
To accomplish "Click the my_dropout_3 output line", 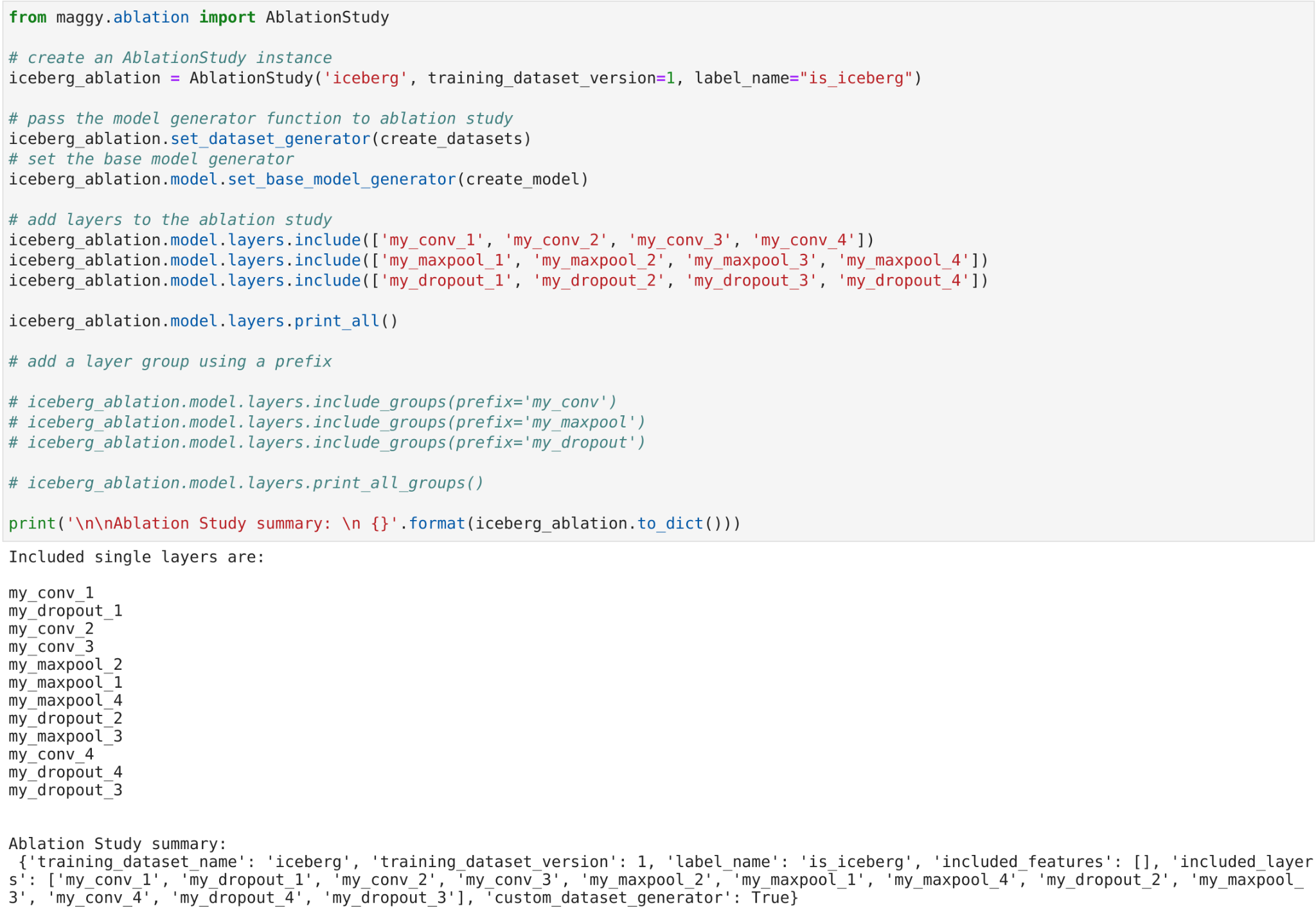I will (x=65, y=791).
